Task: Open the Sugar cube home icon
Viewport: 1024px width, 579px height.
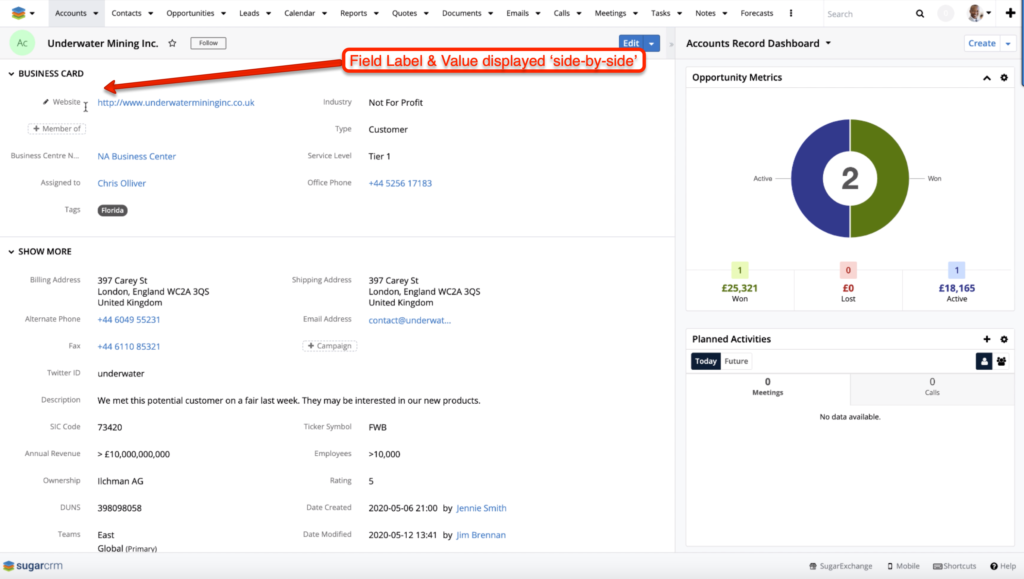Action: pos(18,13)
